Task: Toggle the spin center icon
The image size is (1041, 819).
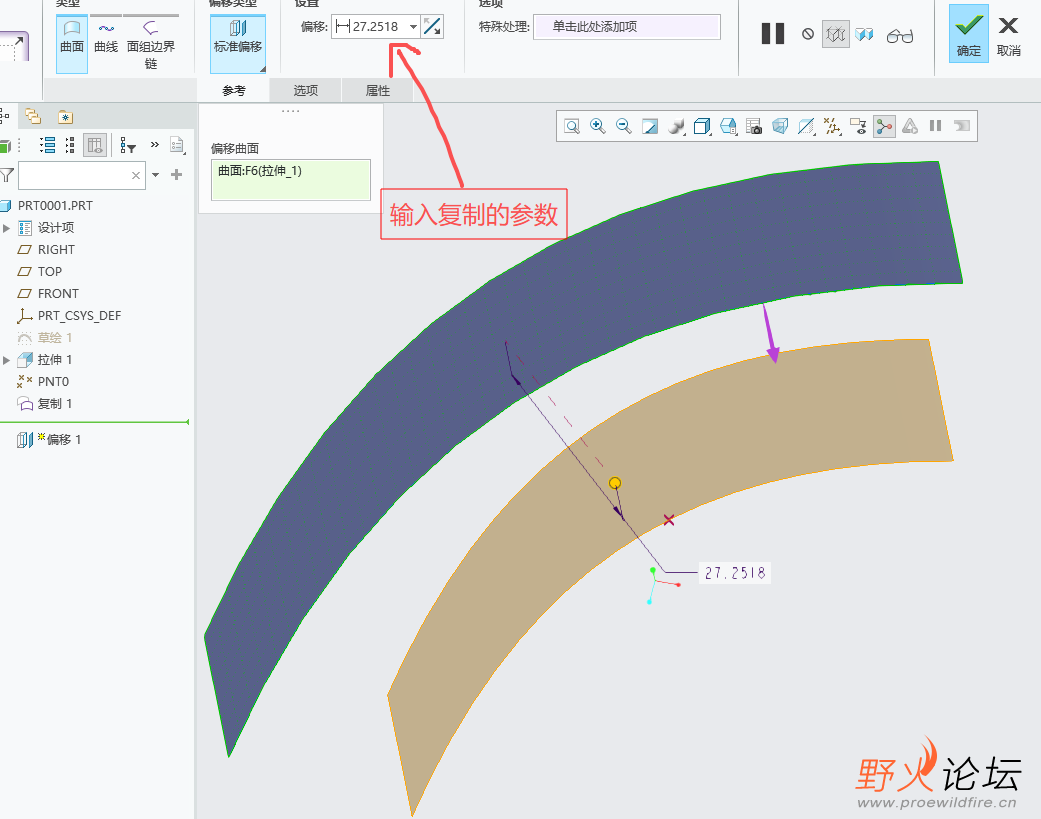Action: [x=884, y=126]
